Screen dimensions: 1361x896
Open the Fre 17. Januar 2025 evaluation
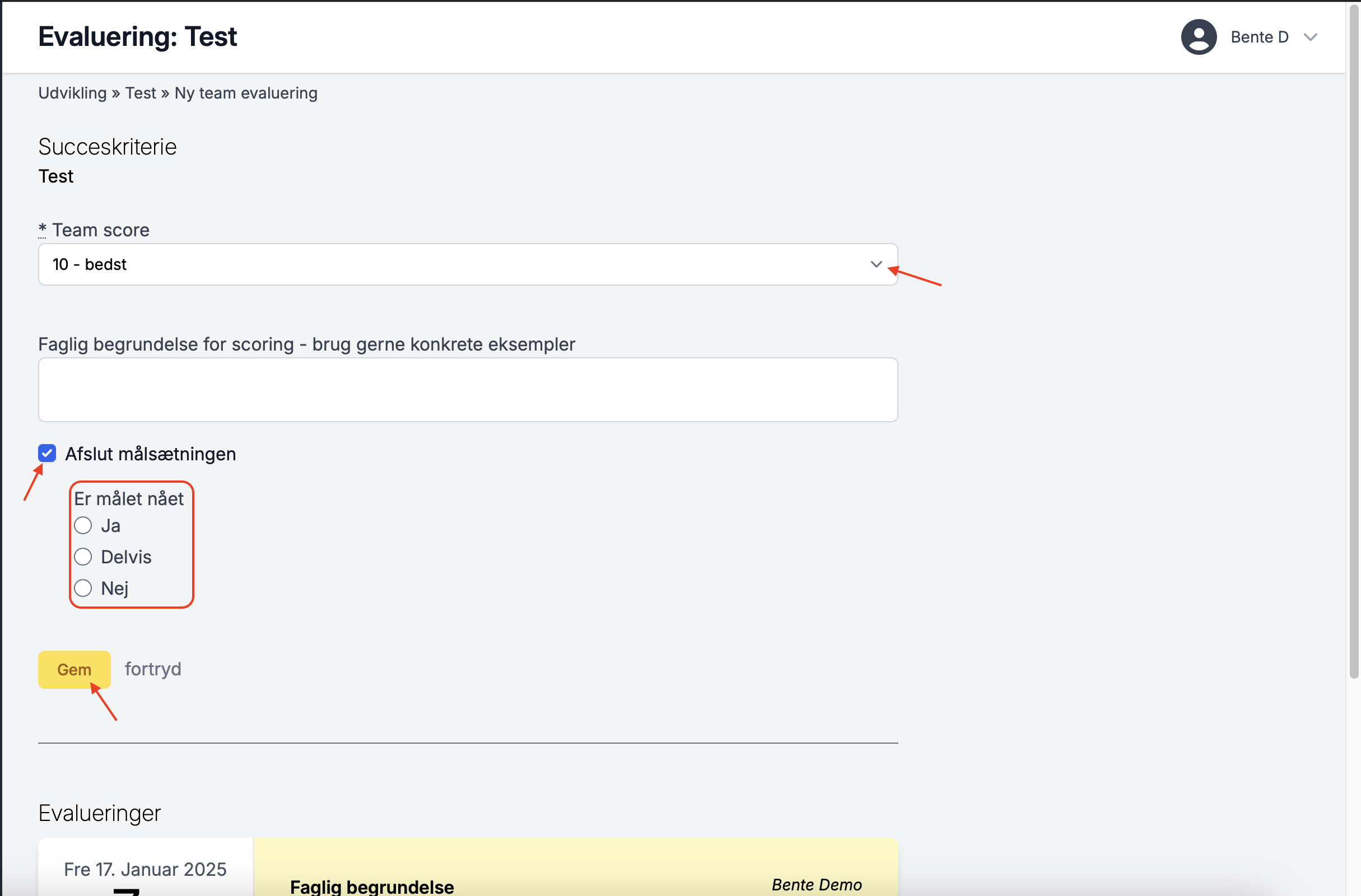click(145, 869)
